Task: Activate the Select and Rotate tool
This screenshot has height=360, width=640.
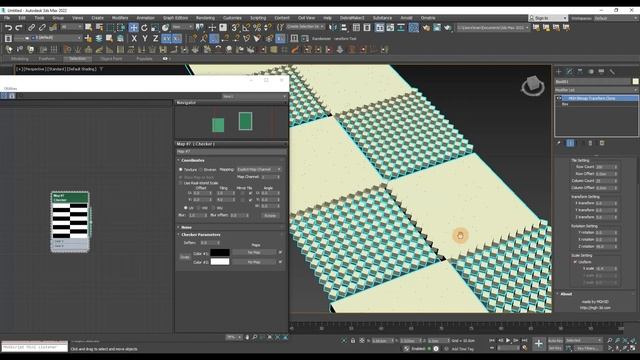Action: click(144, 28)
